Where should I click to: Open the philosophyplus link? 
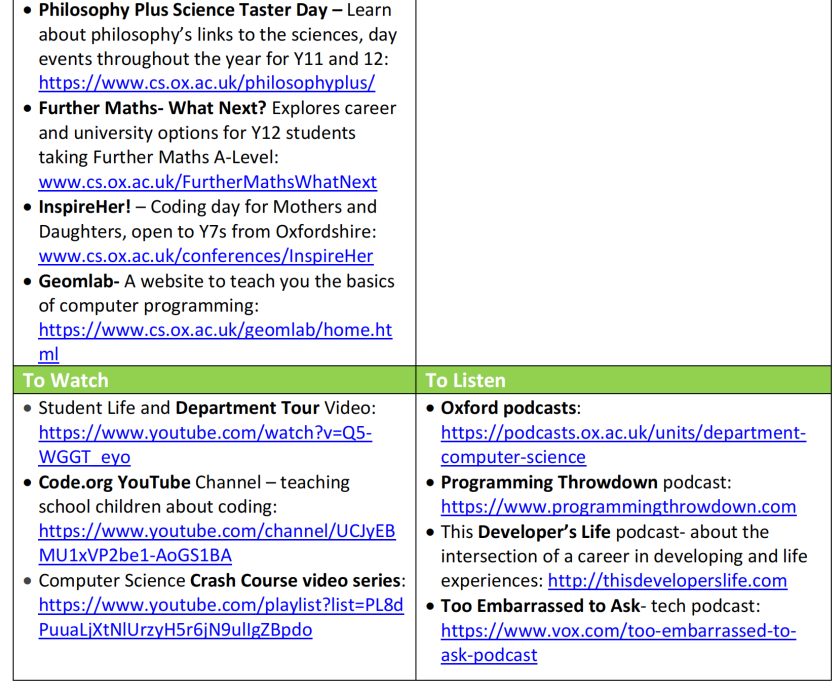207,83
